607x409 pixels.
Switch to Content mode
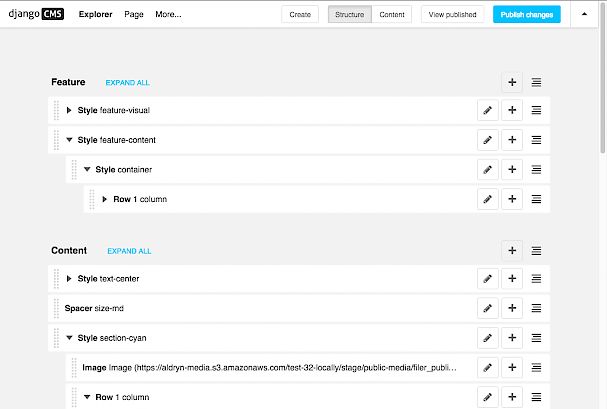[392, 14]
